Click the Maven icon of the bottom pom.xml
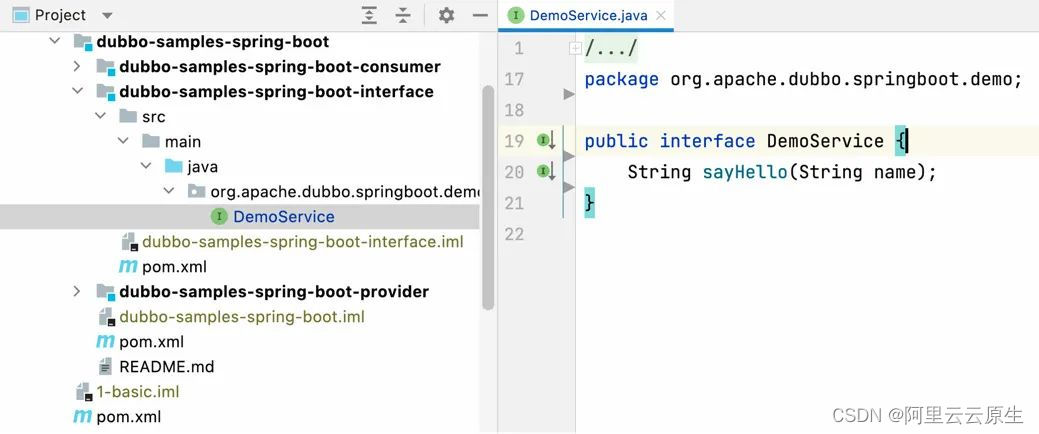 [83, 417]
